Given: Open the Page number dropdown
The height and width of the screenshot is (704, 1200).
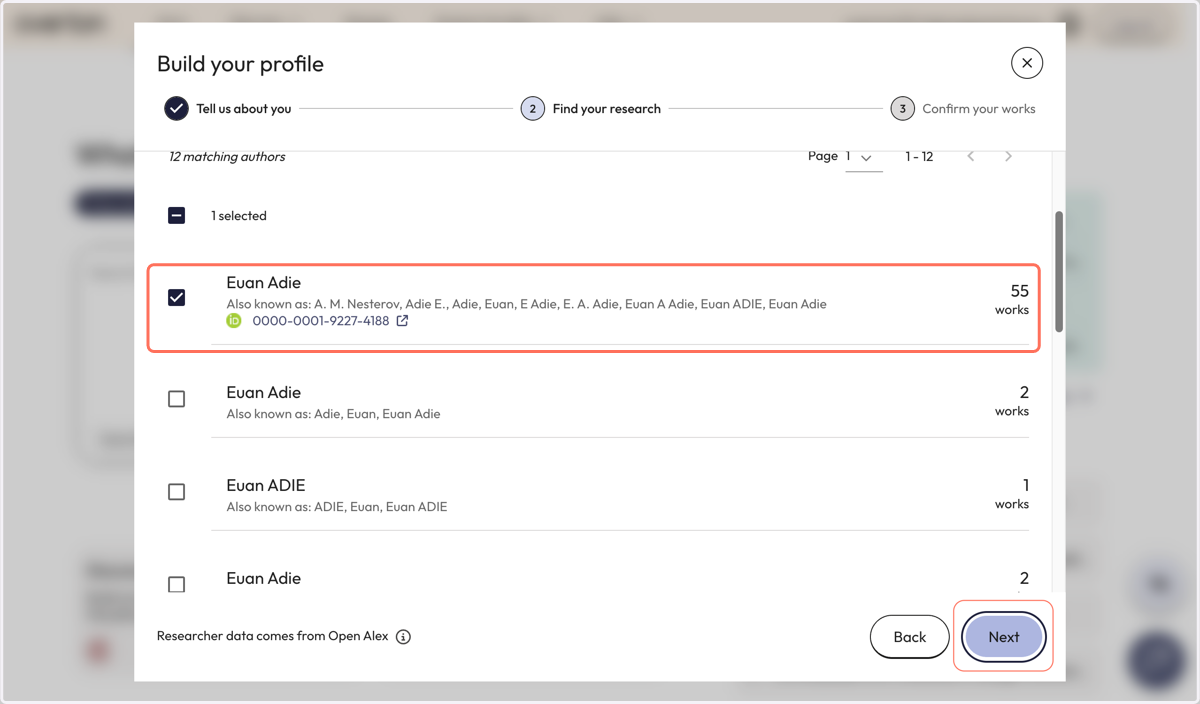Looking at the screenshot, I should click(x=864, y=157).
